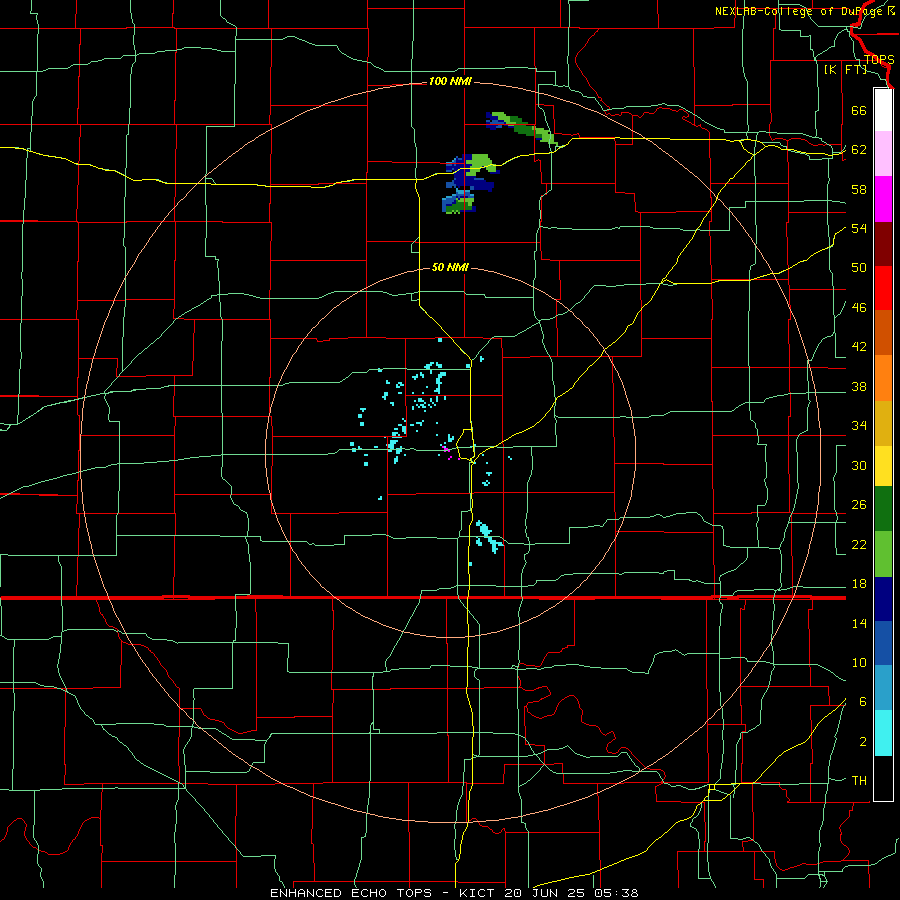Screen dimensions: 900x900
Task: Select the magenta legend swatch
Action: tap(883, 199)
